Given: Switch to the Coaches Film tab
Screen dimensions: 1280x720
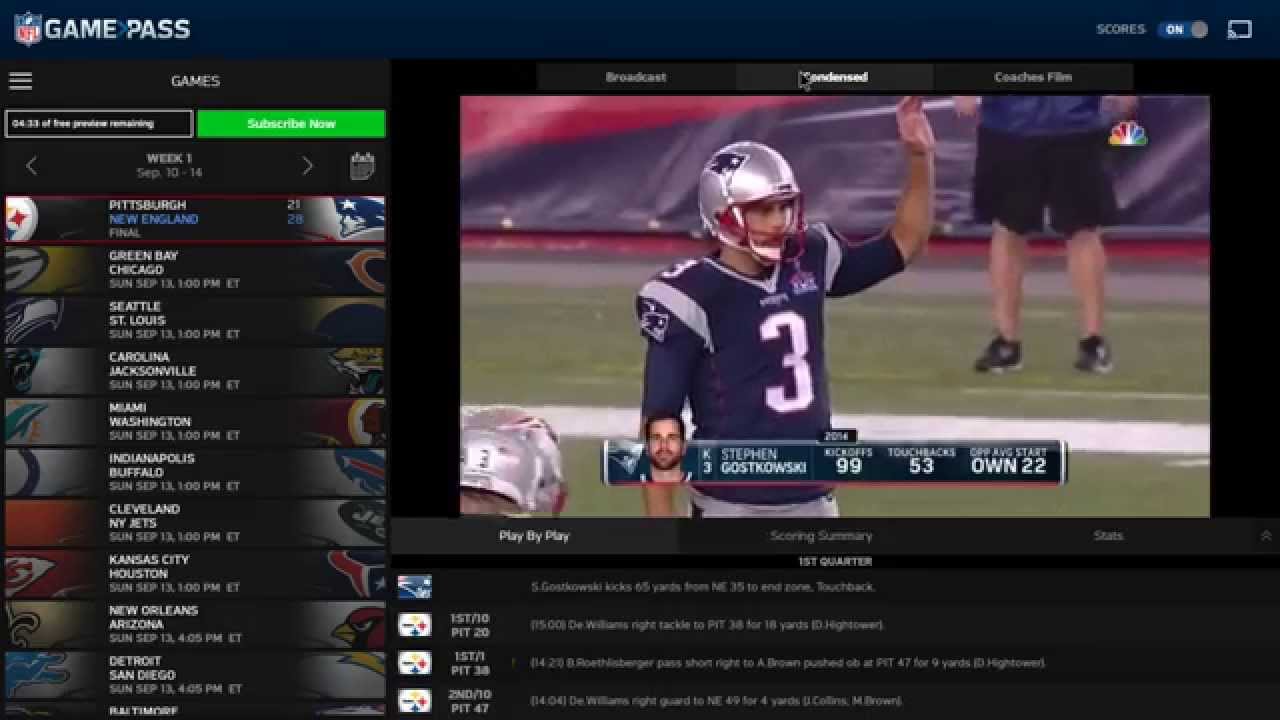Looking at the screenshot, I should click(1033, 77).
